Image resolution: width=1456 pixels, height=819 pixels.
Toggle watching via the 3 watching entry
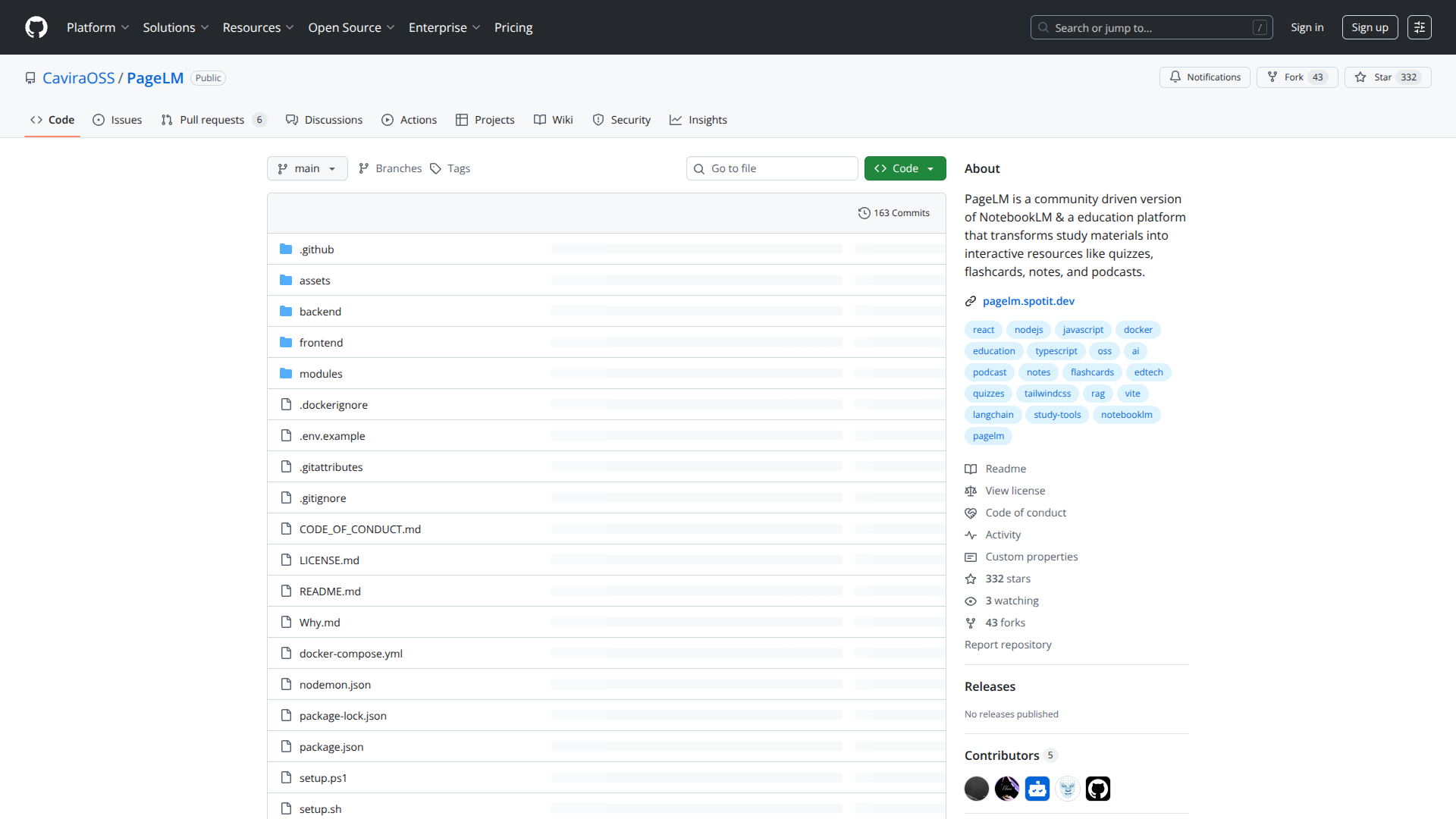click(1011, 601)
